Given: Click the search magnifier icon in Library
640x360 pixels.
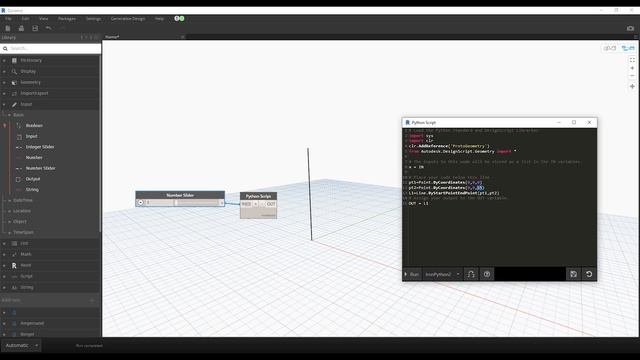Looking at the screenshot, I should click(5, 49).
